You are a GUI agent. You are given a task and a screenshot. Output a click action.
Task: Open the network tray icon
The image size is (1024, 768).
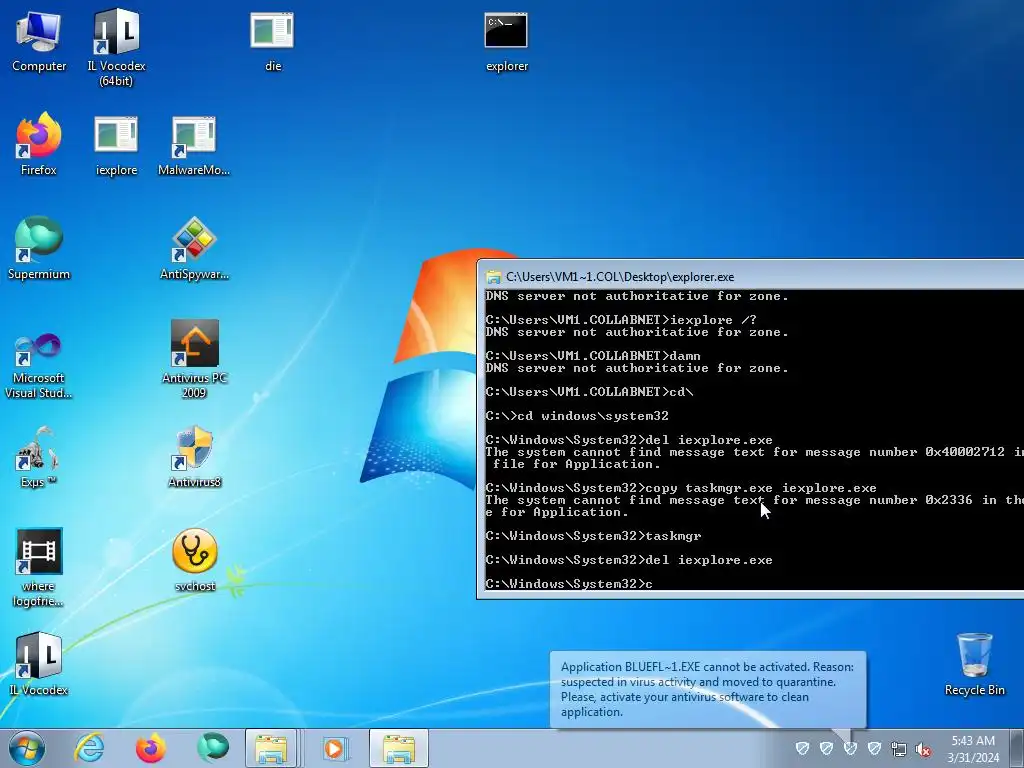coord(899,749)
